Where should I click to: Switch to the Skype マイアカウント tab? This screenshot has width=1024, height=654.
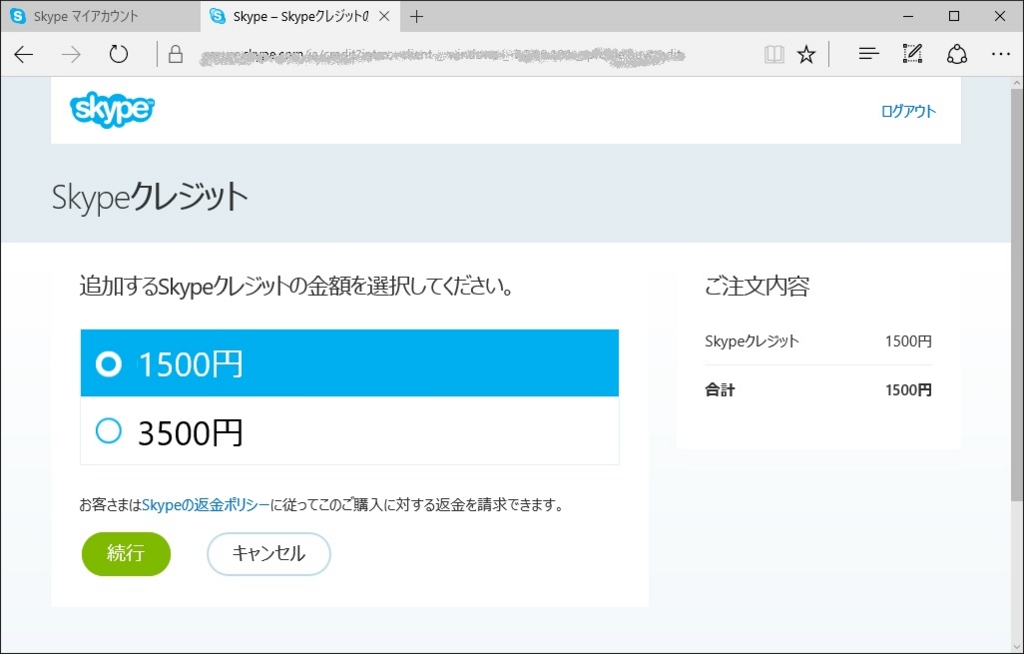tap(100, 16)
